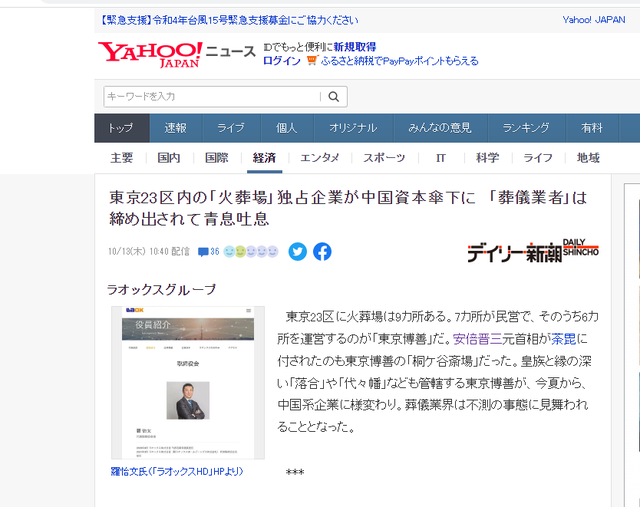Image resolution: width=640 pixels, height=507 pixels.
Task: Click the shopping cart icon near ふるさと納税
Action: point(311,60)
